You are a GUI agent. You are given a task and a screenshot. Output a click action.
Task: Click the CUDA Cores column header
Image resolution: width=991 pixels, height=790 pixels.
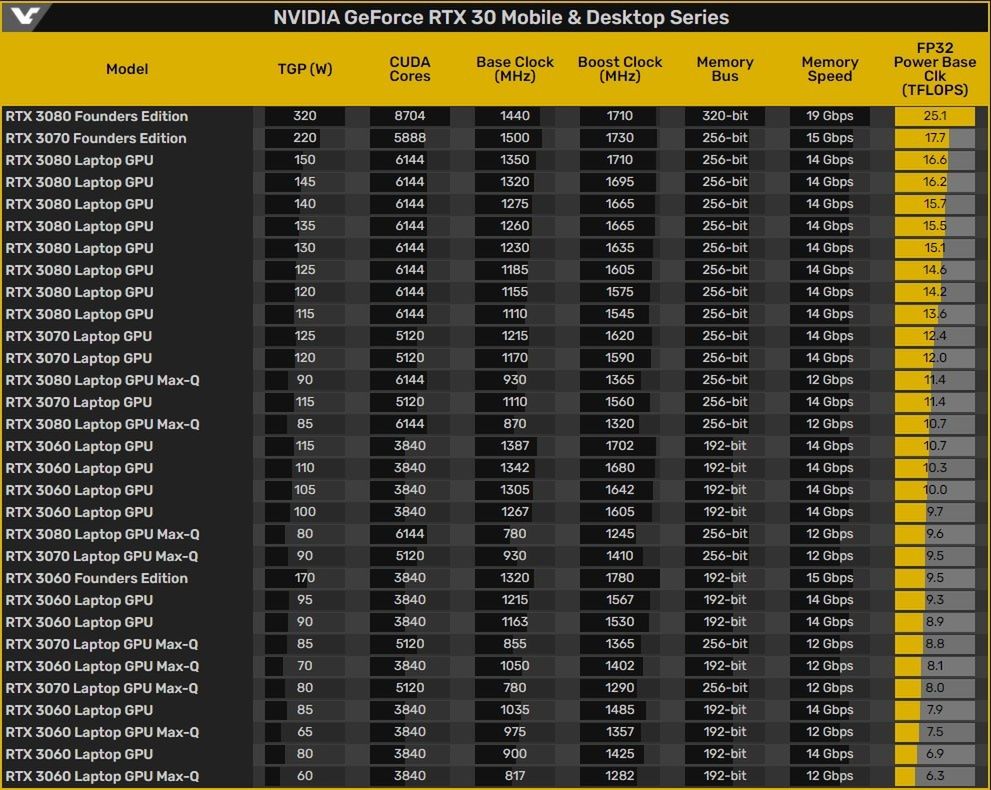coord(410,69)
